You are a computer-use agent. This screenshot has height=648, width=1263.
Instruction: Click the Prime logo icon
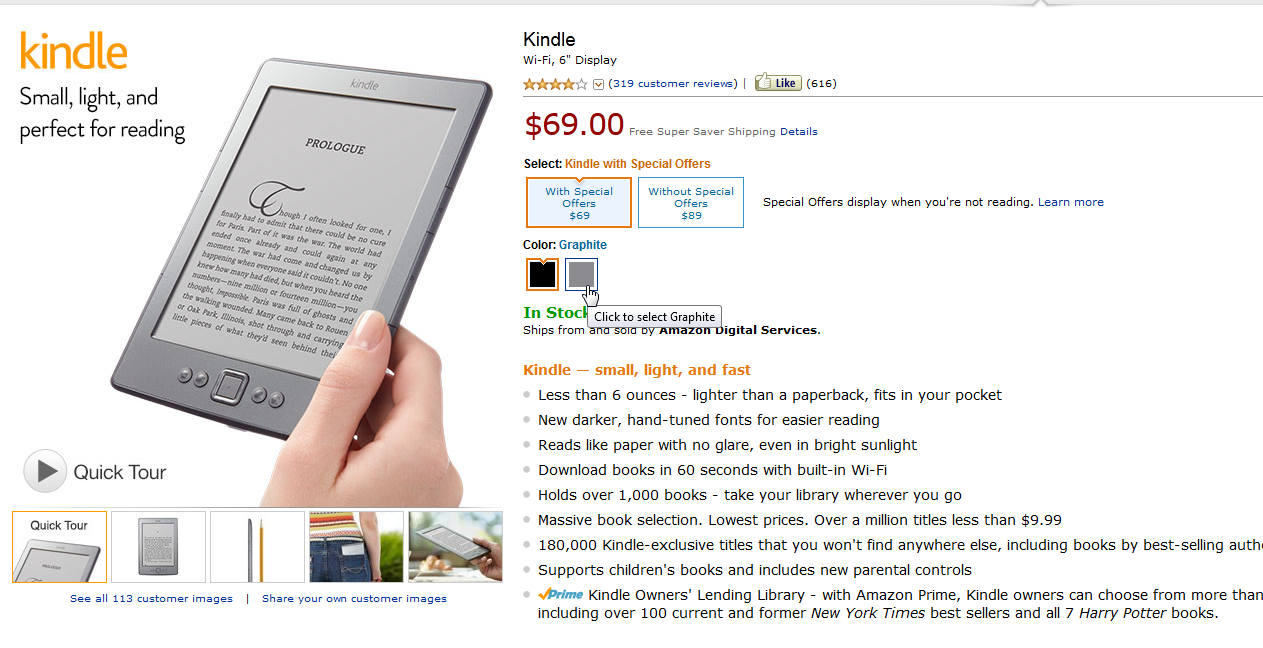coord(561,594)
